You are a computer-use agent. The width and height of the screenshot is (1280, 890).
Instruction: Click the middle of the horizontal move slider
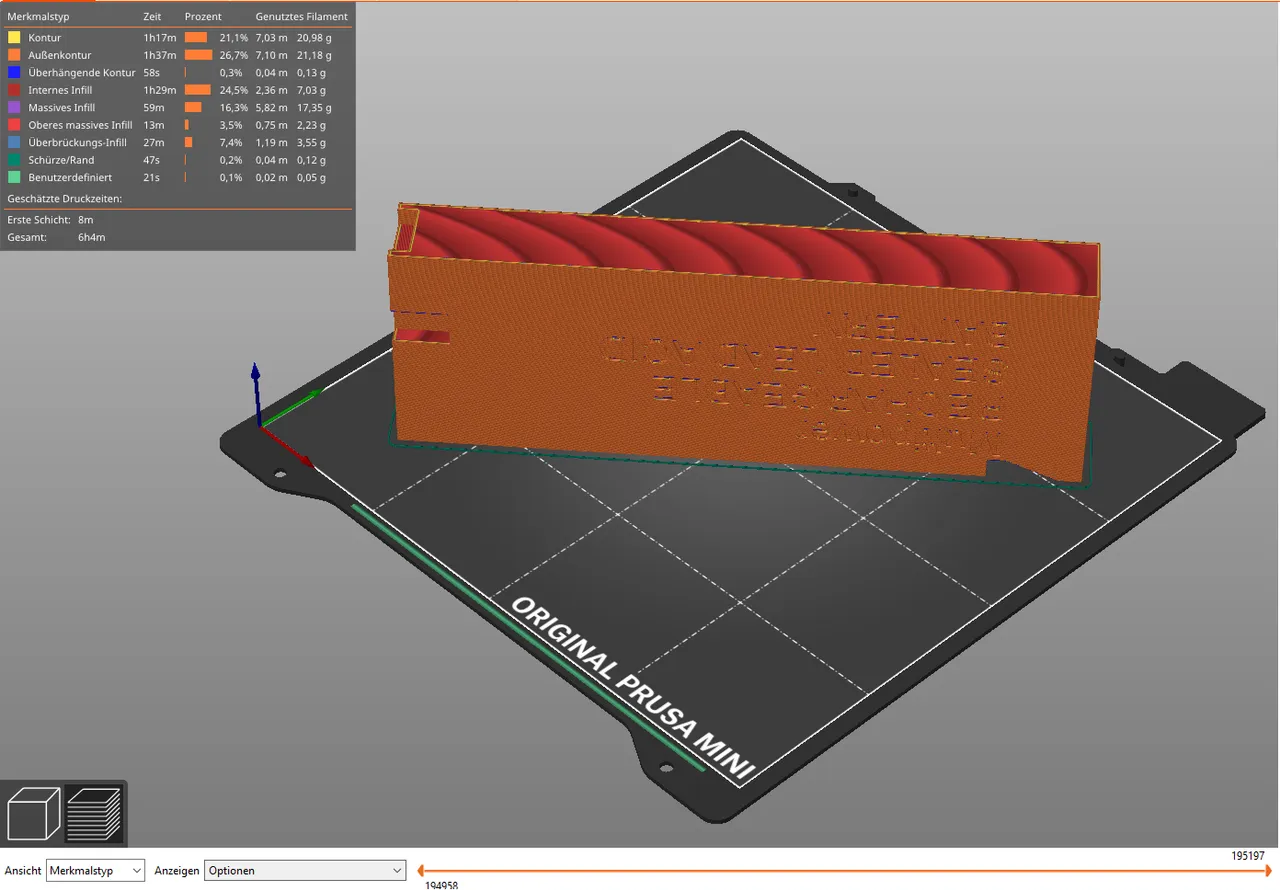845,871
